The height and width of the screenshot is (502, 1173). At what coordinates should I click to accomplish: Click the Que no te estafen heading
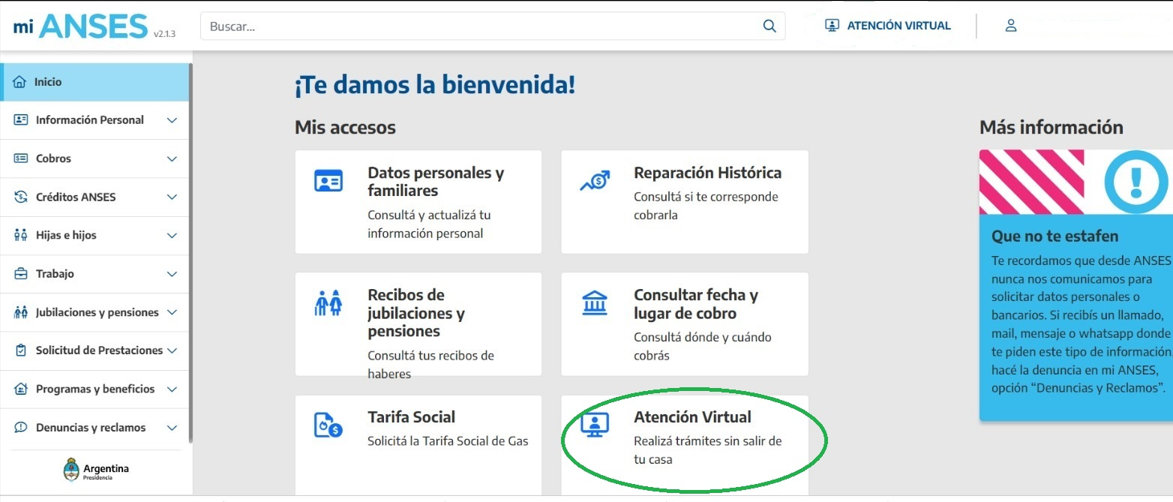click(1054, 236)
